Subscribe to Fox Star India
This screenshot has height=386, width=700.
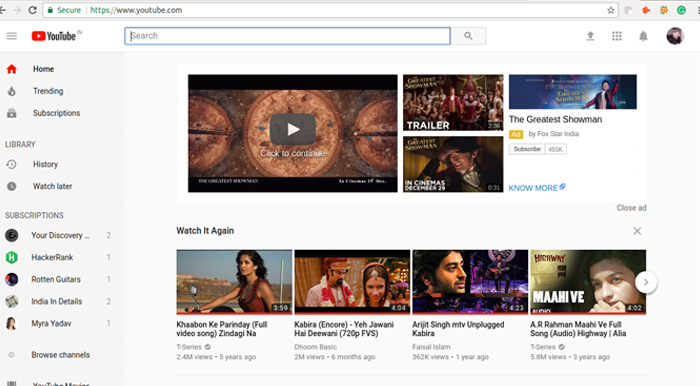(x=527, y=149)
